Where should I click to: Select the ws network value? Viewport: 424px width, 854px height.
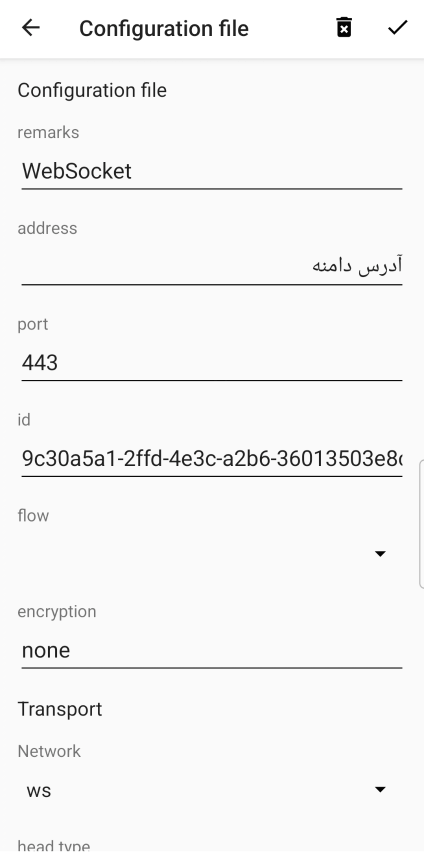[39, 790]
